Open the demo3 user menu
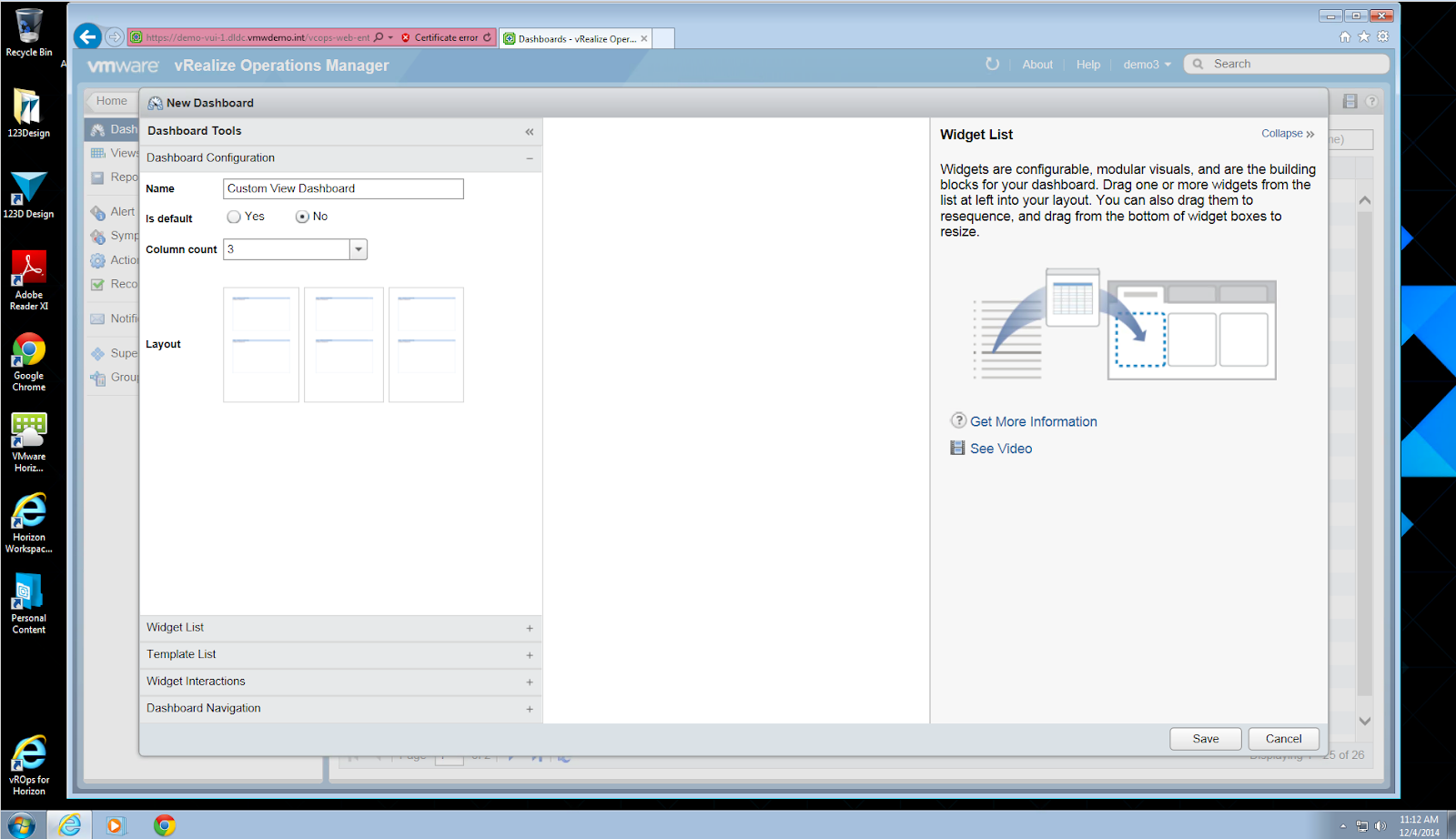 [x=1147, y=65]
